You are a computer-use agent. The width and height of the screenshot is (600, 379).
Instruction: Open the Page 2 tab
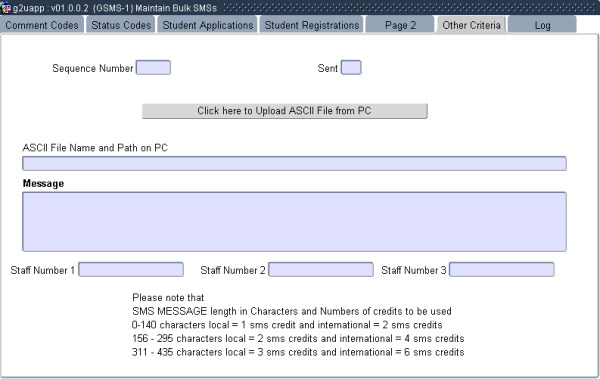tap(400, 25)
